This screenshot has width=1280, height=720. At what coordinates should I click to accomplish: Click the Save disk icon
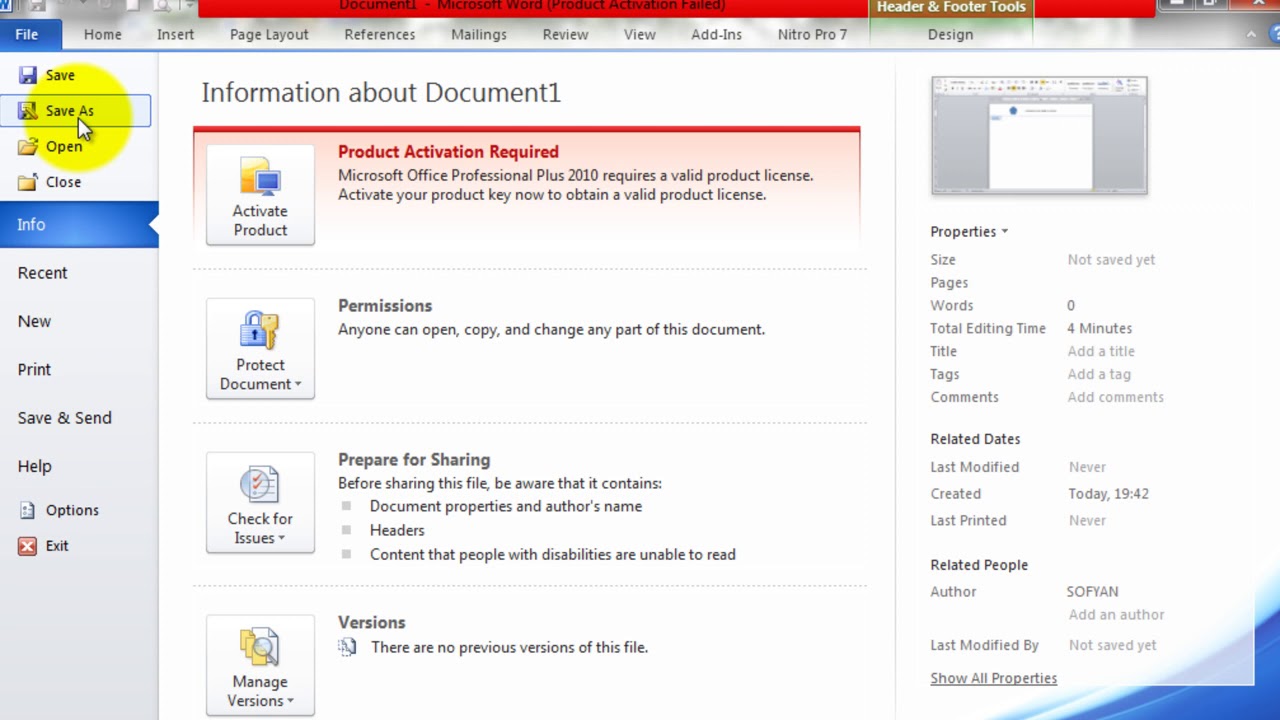[28, 75]
